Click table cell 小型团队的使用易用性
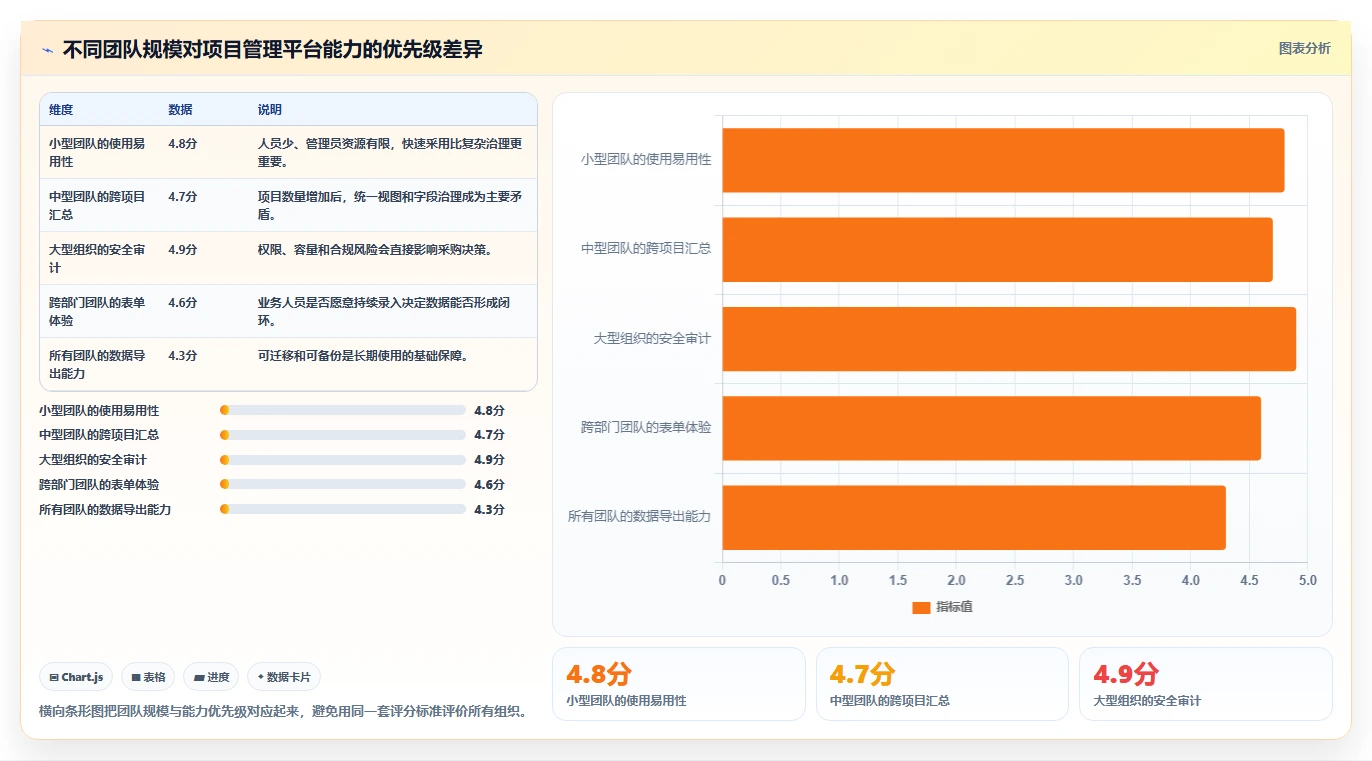This screenshot has height=761, width=1372. (98, 152)
